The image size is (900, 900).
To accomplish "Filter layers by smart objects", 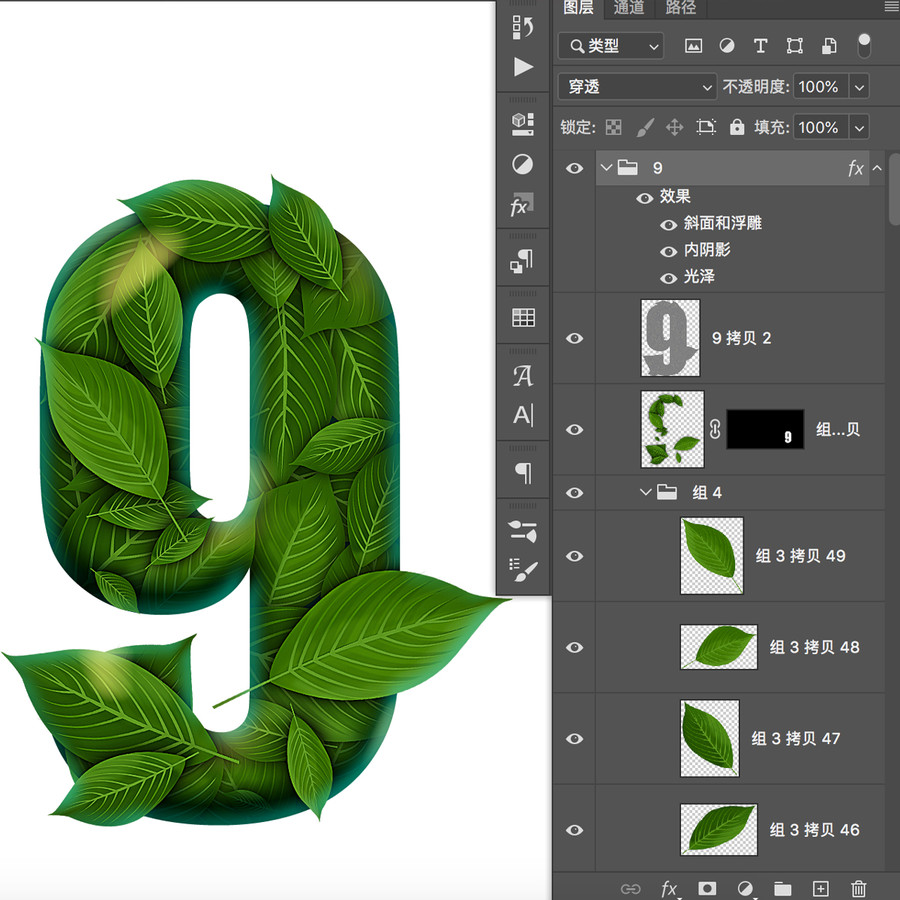I will click(829, 46).
